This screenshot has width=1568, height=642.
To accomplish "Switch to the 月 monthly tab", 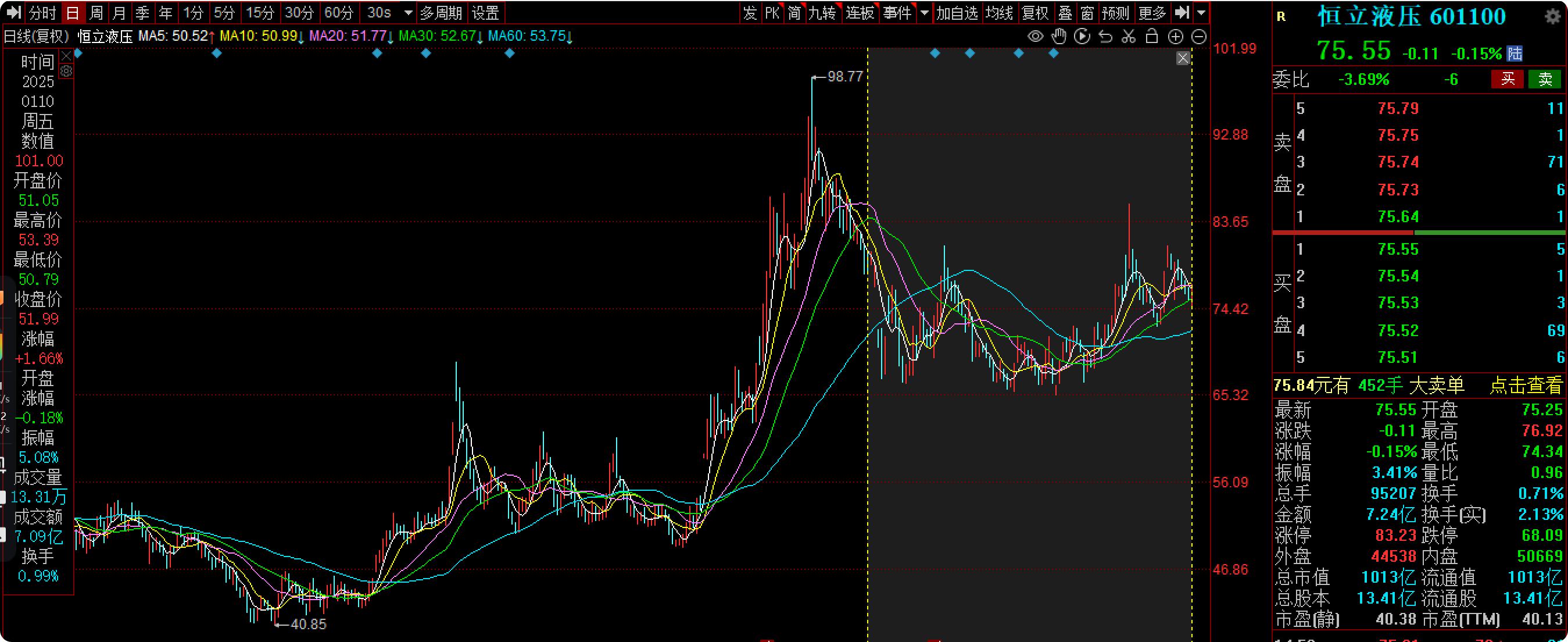I will click(119, 13).
